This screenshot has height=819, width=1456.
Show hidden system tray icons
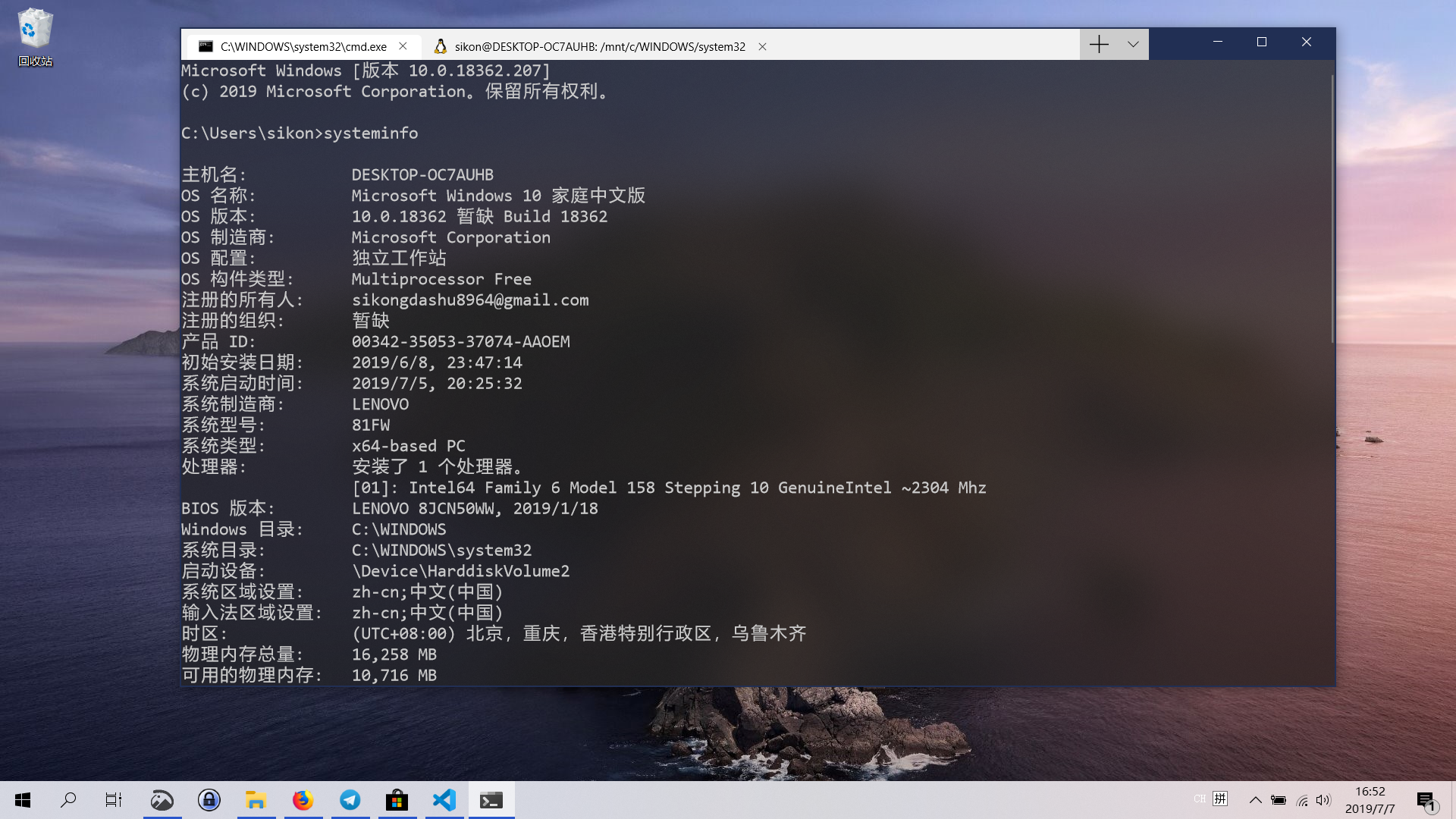point(1255,800)
